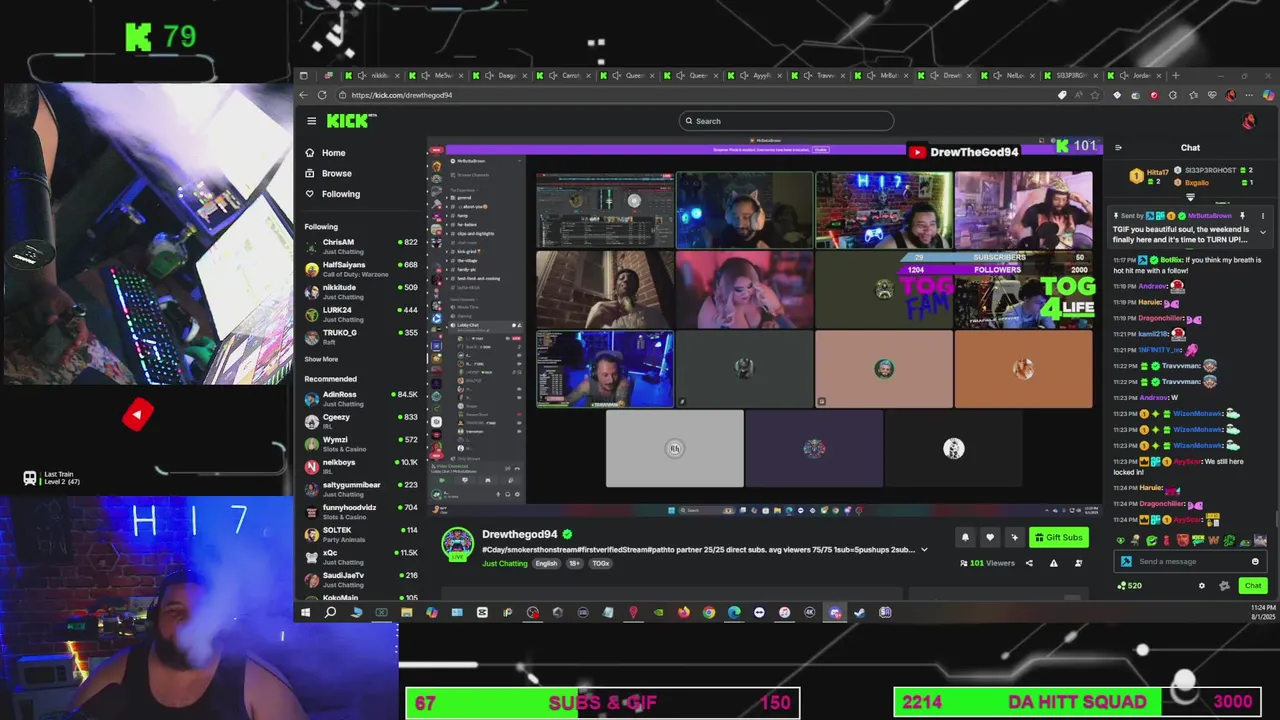Click the Drewthegod94 channel avatar

[x=458, y=543]
